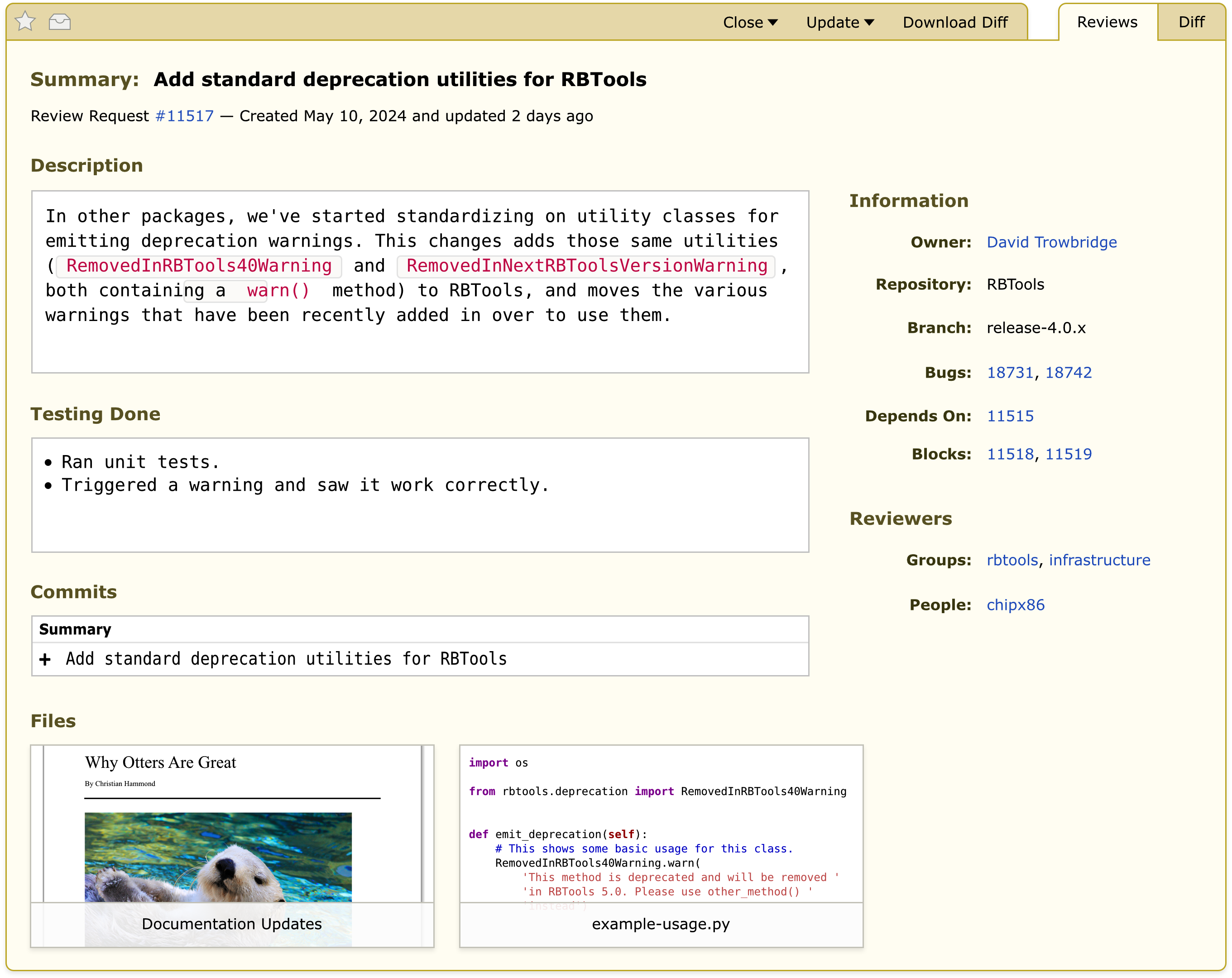Open the rbtools reviewer group
This screenshot has width=1232, height=978.
(1011, 560)
